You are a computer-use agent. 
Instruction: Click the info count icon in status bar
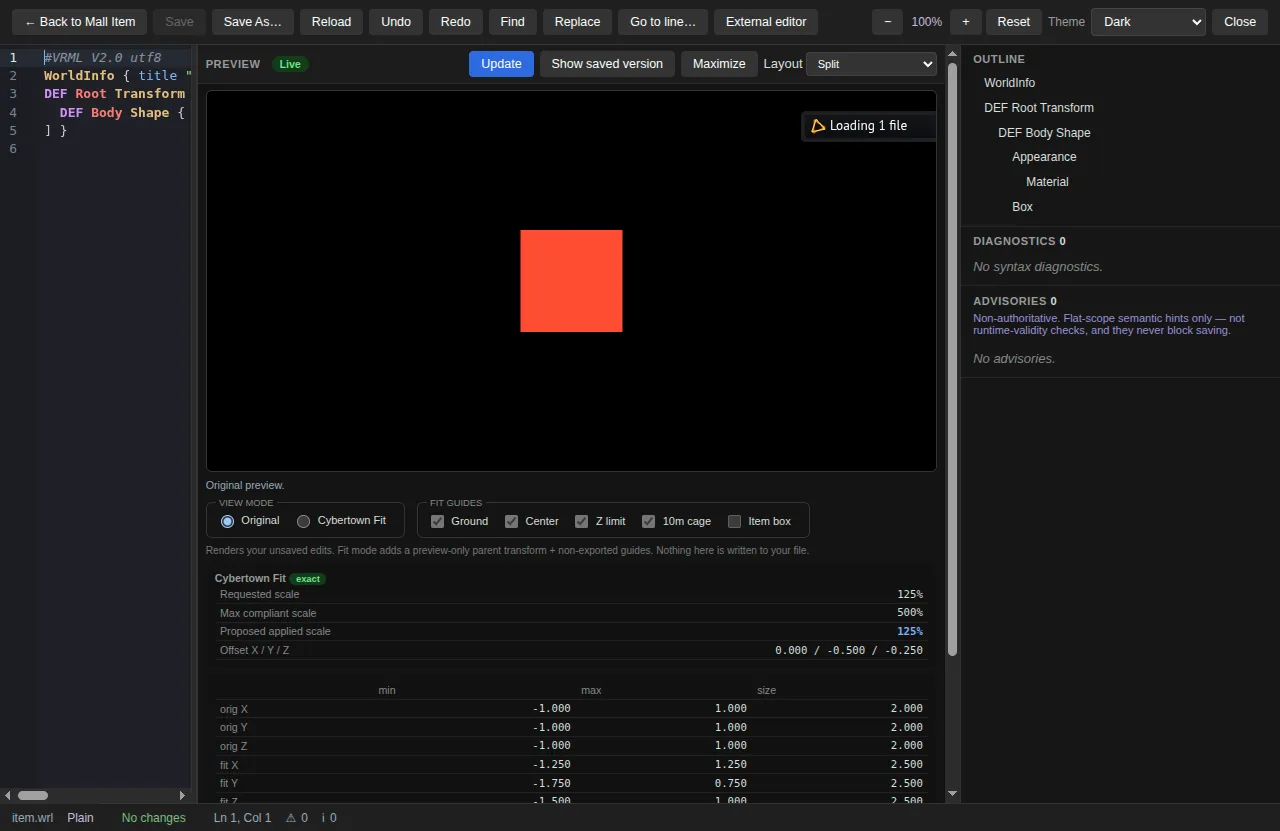323,818
